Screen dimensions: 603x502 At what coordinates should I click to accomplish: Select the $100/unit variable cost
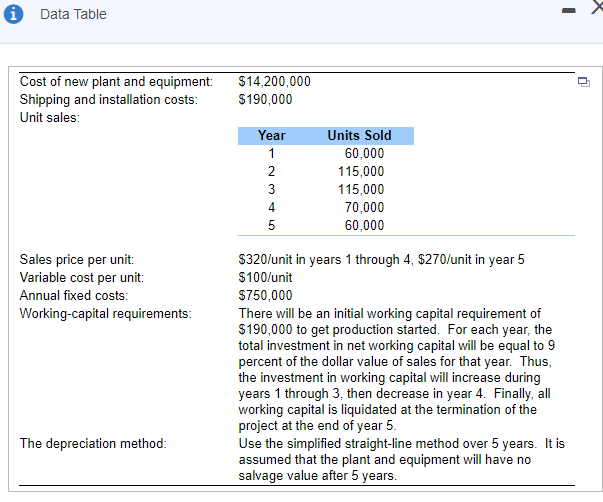265,277
